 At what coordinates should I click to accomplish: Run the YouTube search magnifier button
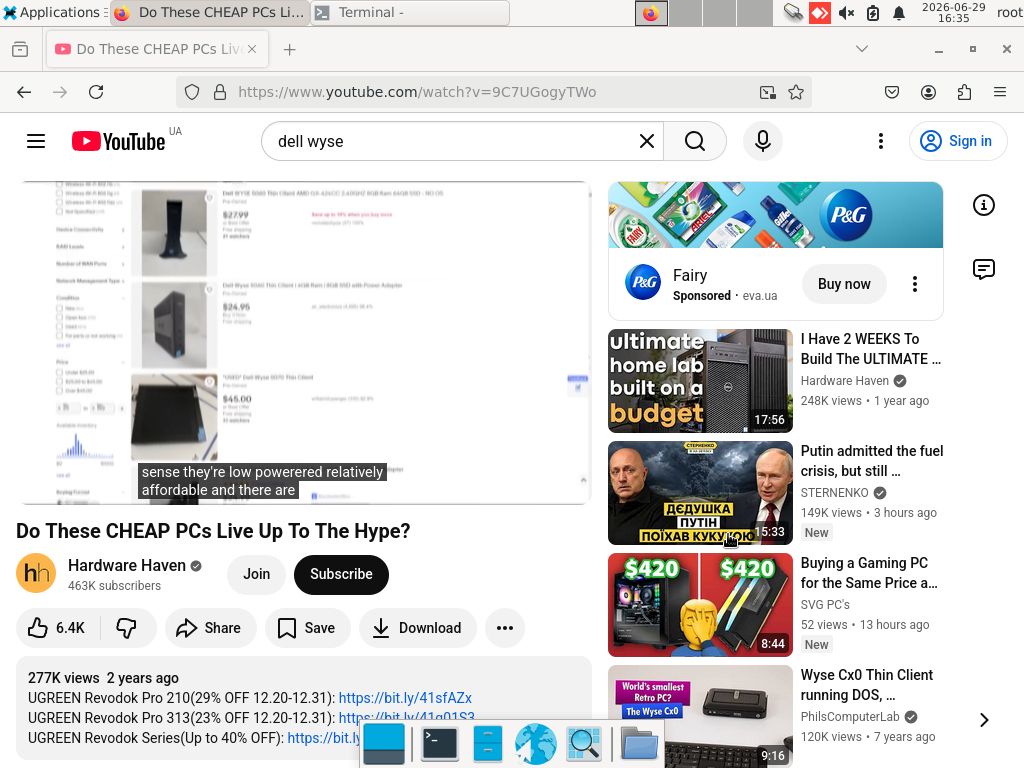click(x=695, y=141)
